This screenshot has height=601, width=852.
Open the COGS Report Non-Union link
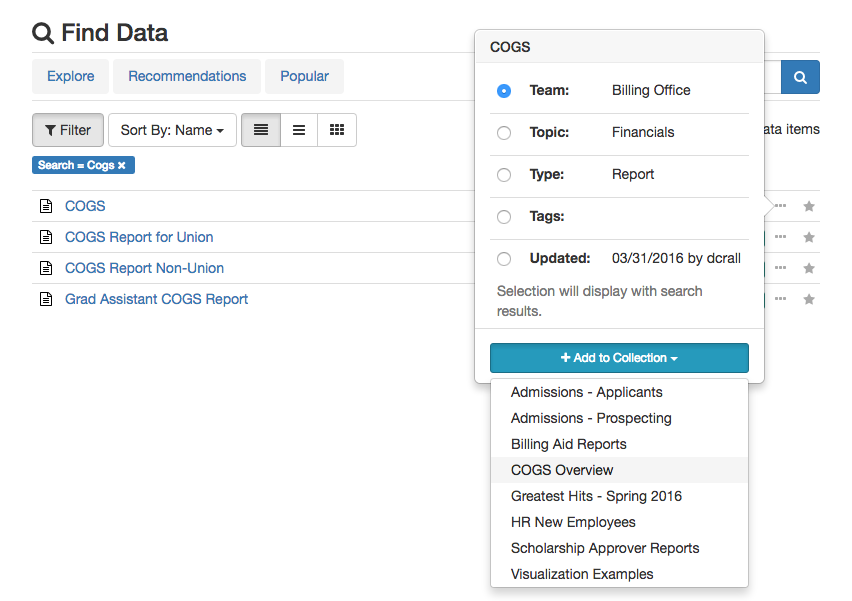(x=145, y=268)
